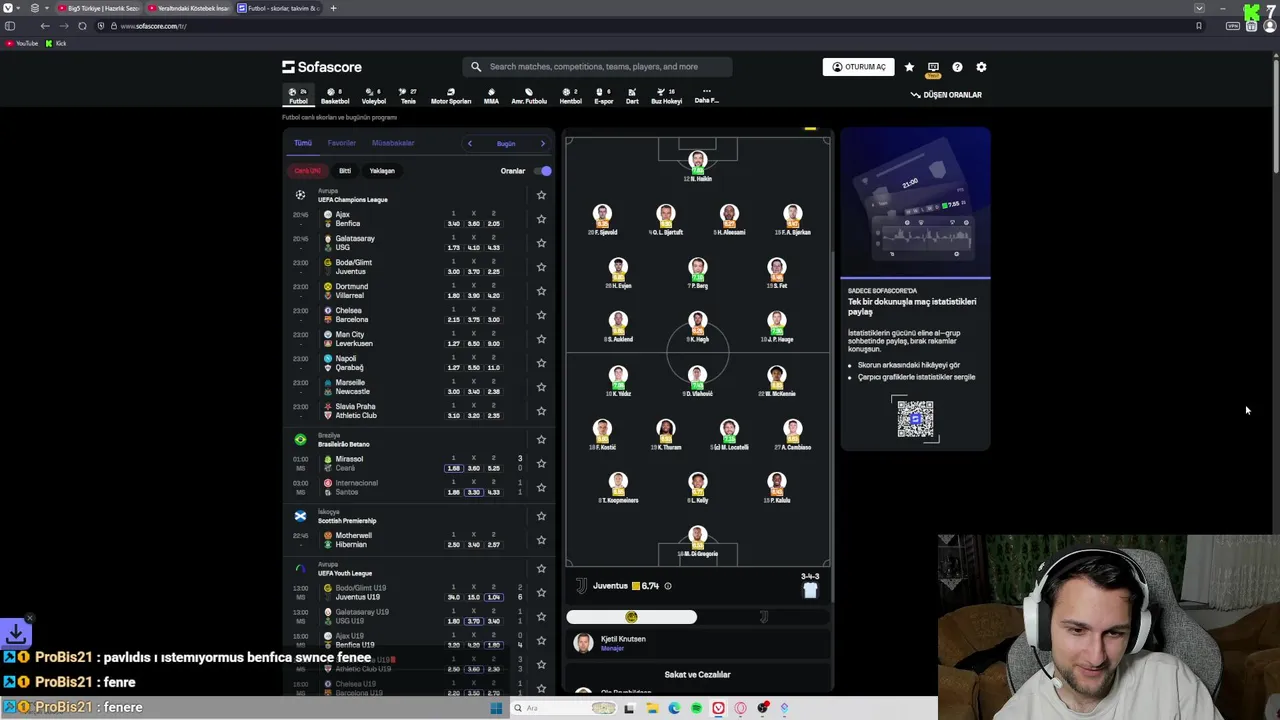Open the Dart sport category

click(x=632, y=96)
